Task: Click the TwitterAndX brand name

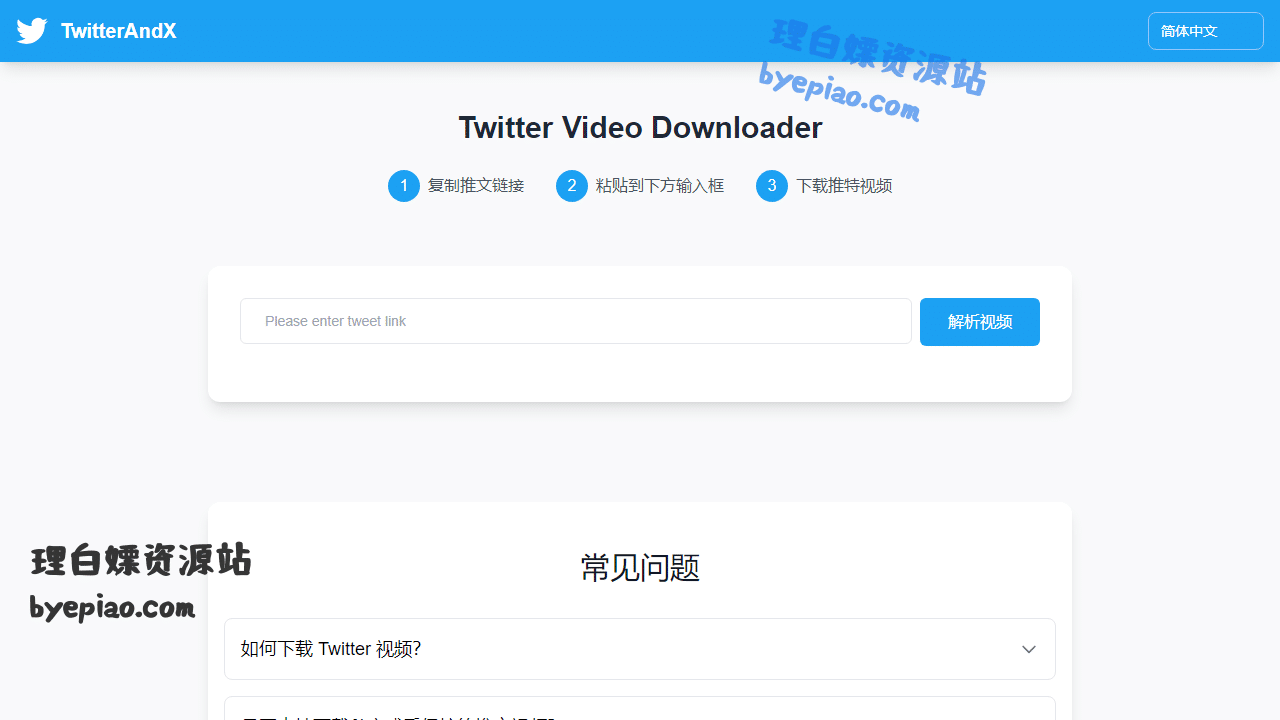Action: point(118,31)
